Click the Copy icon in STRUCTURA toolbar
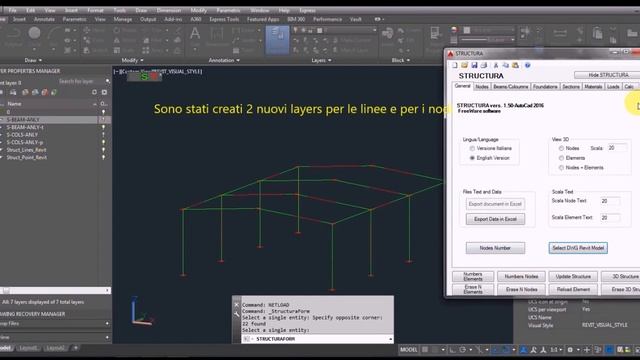This screenshot has height=360, width=640. (506, 65)
